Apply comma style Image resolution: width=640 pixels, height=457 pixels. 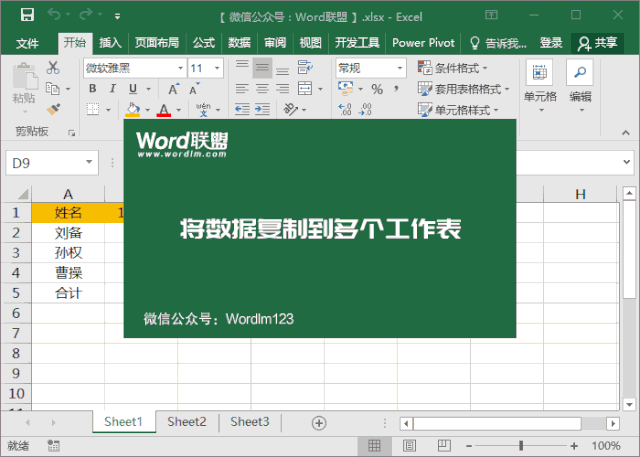click(396, 89)
